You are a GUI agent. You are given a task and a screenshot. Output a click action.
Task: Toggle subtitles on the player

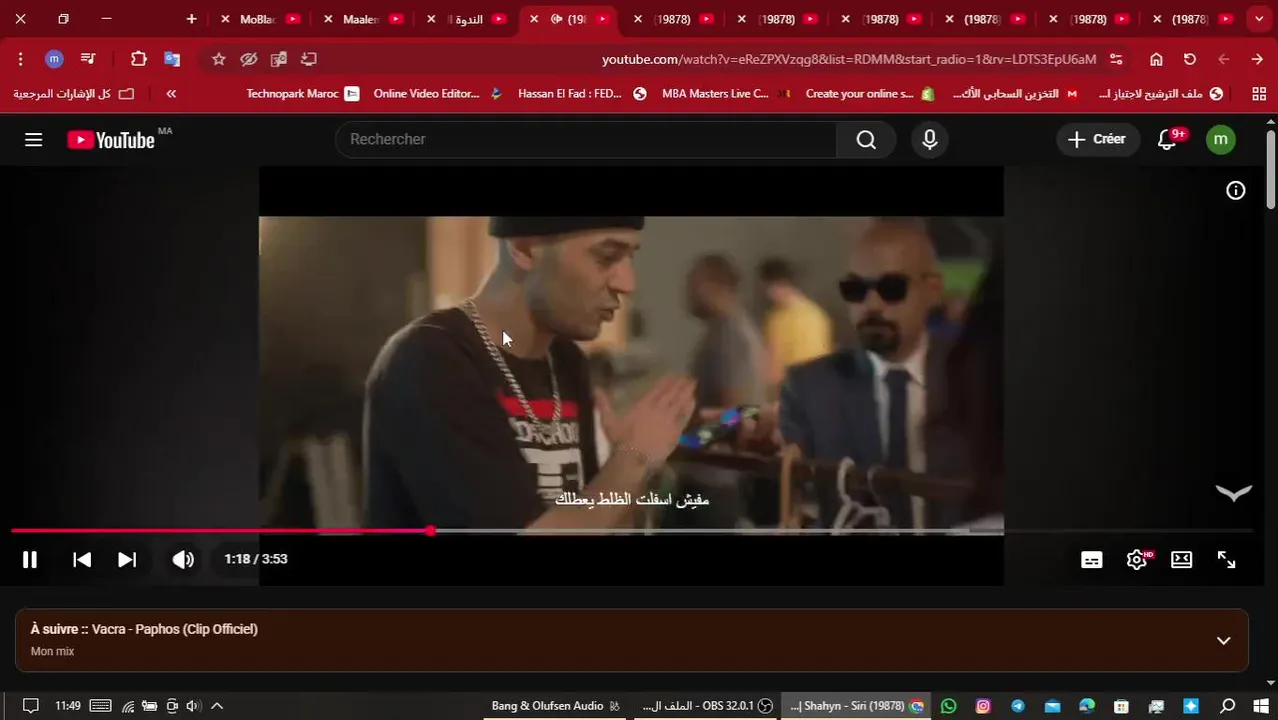[1092, 560]
